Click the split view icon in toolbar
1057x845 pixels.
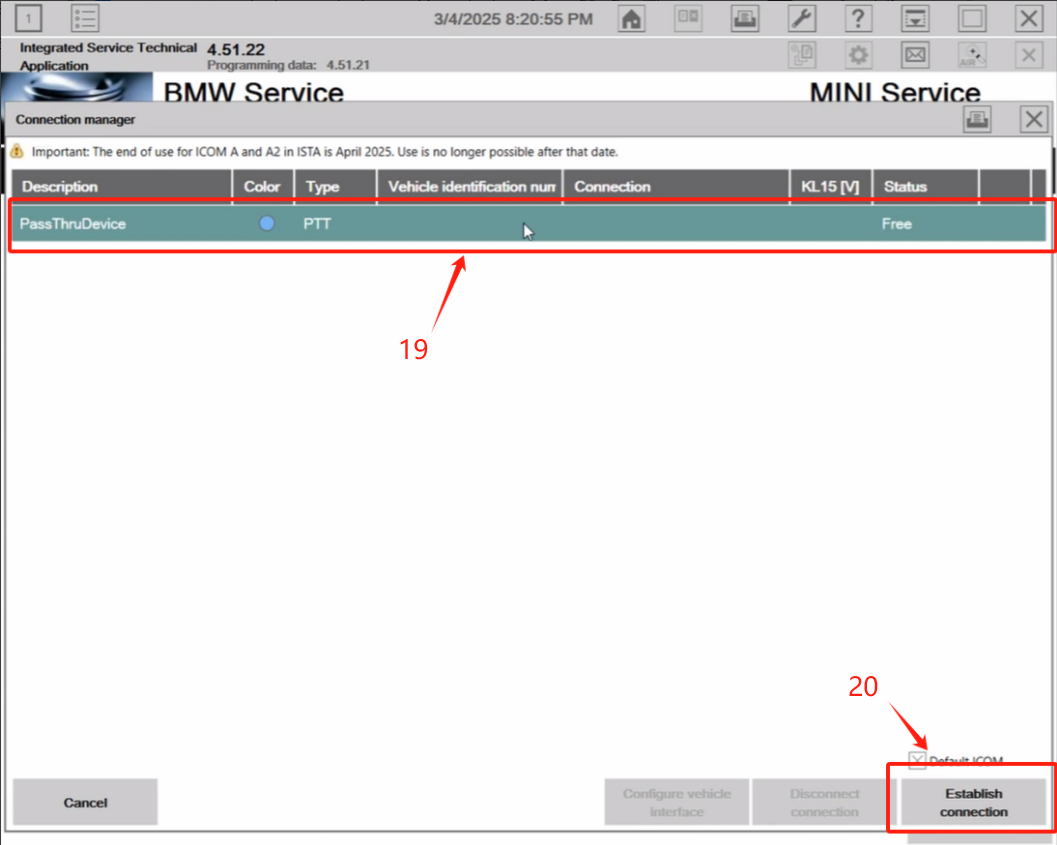pos(688,18)
